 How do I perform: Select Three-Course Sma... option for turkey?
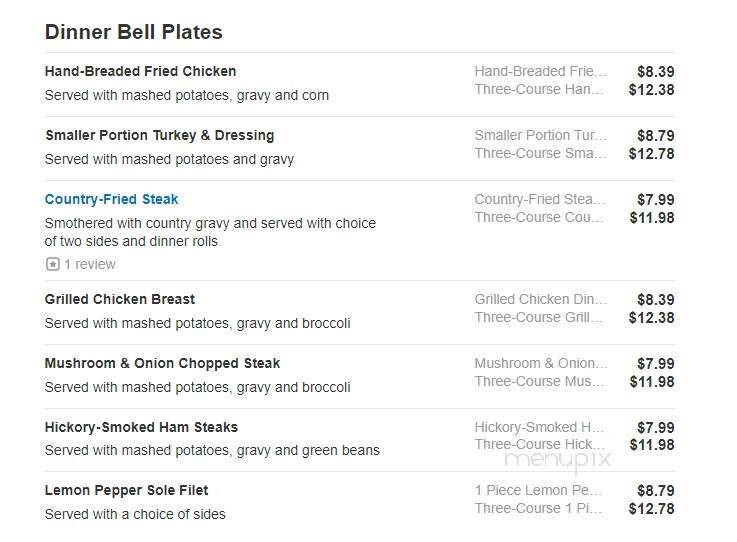pyautogui.click(x=541, y=153)
